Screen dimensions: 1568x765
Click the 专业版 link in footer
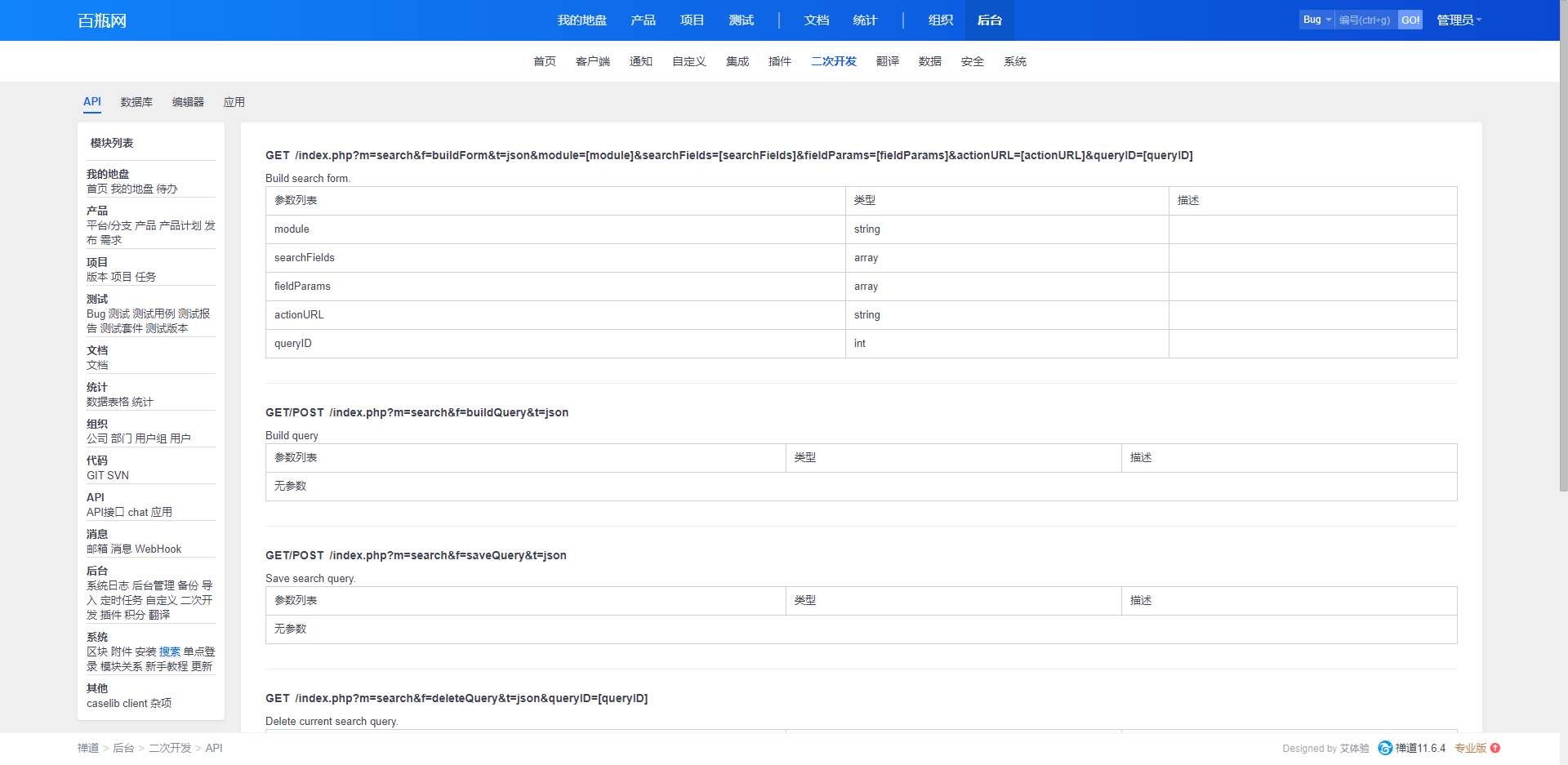(x=1470, y=748)
